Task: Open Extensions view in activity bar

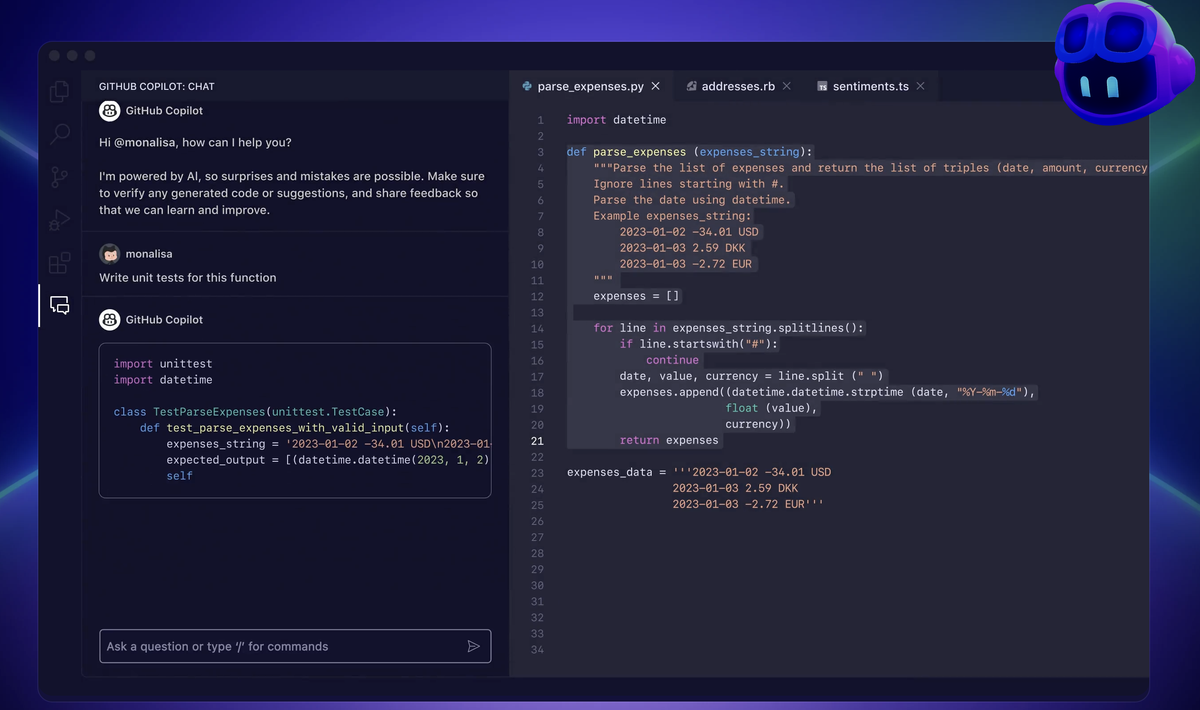Action: click(60, 263)
